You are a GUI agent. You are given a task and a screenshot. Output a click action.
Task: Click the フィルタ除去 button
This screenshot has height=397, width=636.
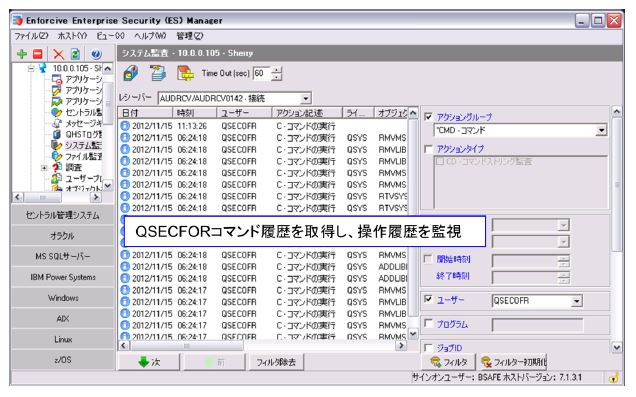click(276, 362)
